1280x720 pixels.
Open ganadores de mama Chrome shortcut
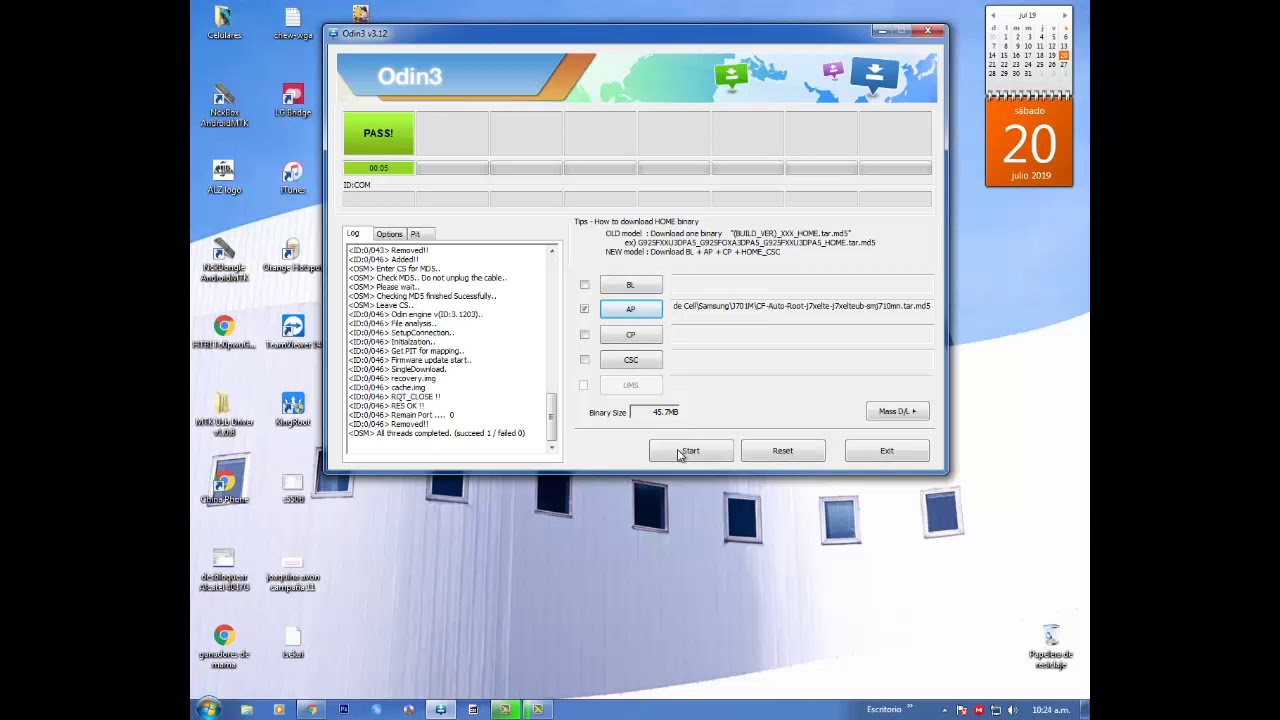coord(223,646)
